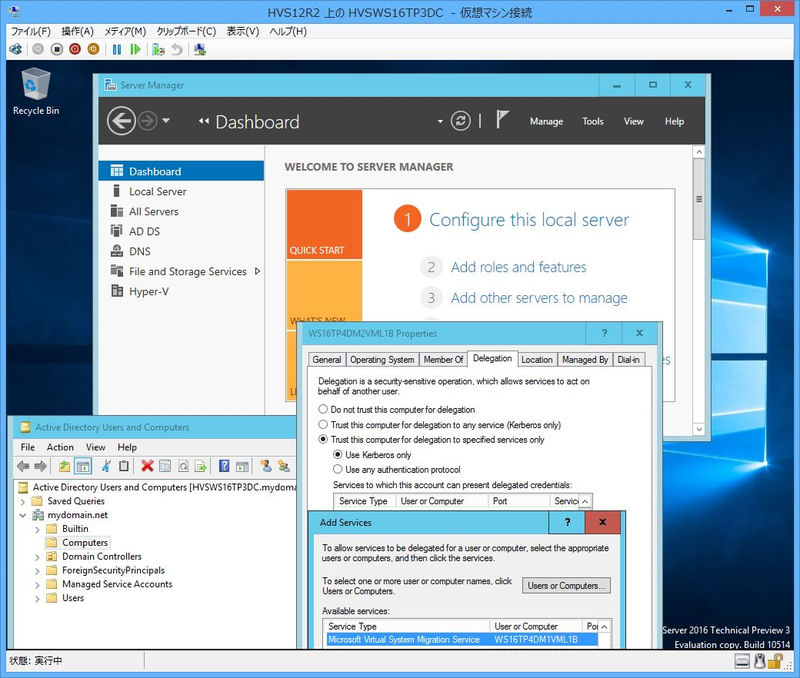Click ADUC toolbar Forward arrow

coord(40,466)
